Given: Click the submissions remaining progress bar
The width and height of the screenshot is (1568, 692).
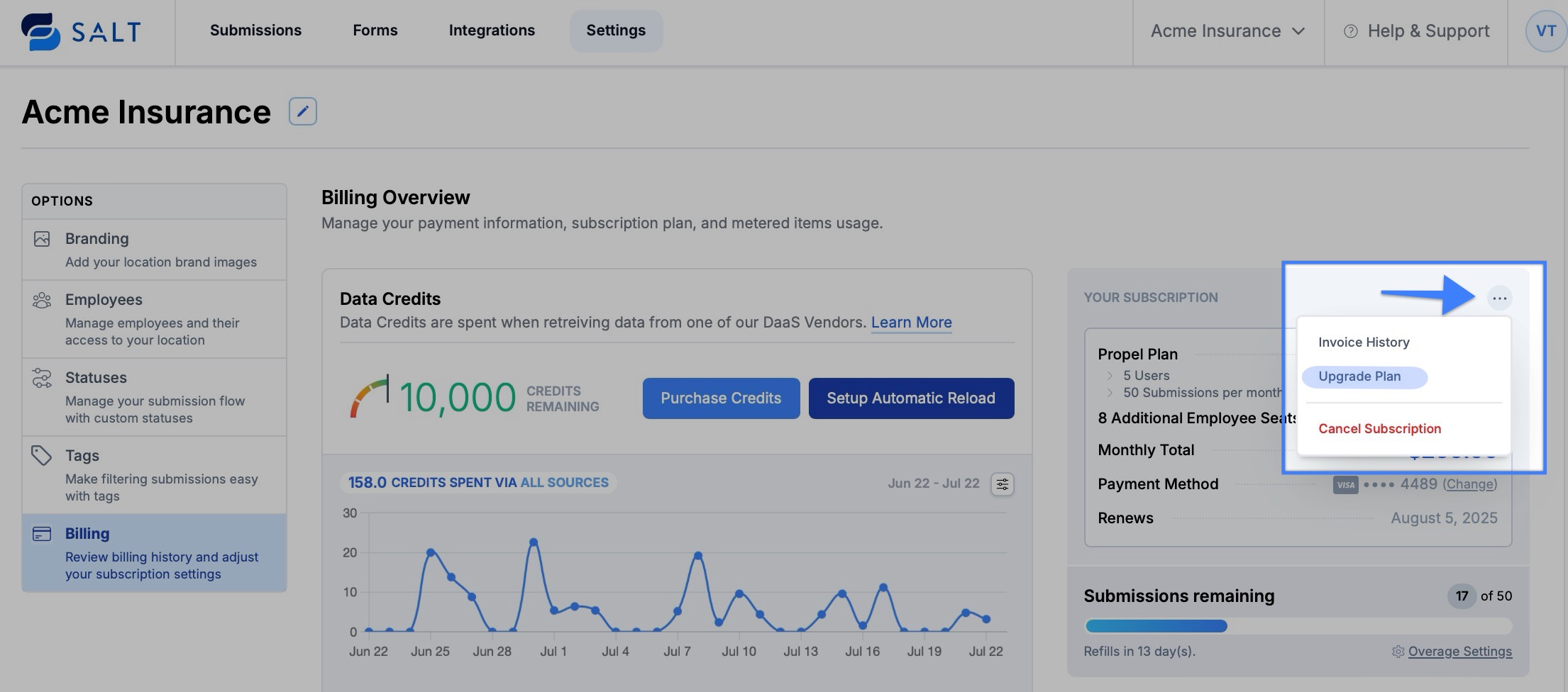Looking at the screenshot, I should click(x=1298, y=626).
